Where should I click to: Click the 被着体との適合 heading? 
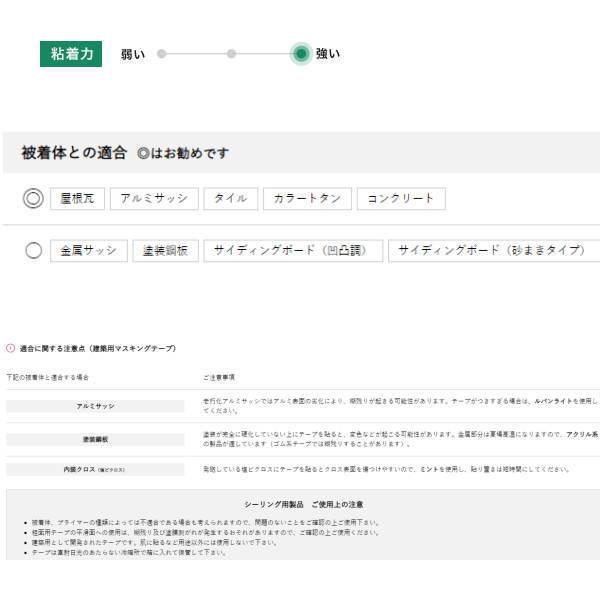coord(74,153)
